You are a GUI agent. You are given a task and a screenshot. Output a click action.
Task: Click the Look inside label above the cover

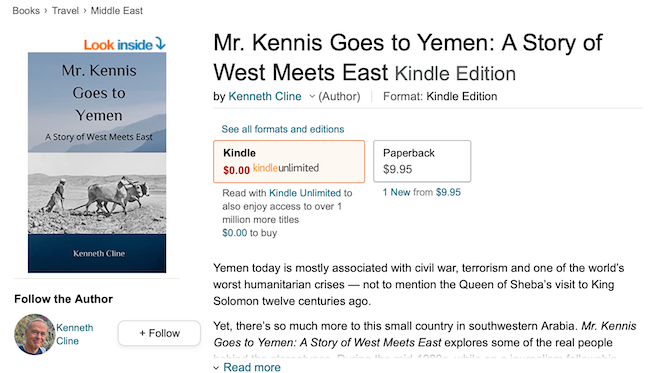pos(118,45)
